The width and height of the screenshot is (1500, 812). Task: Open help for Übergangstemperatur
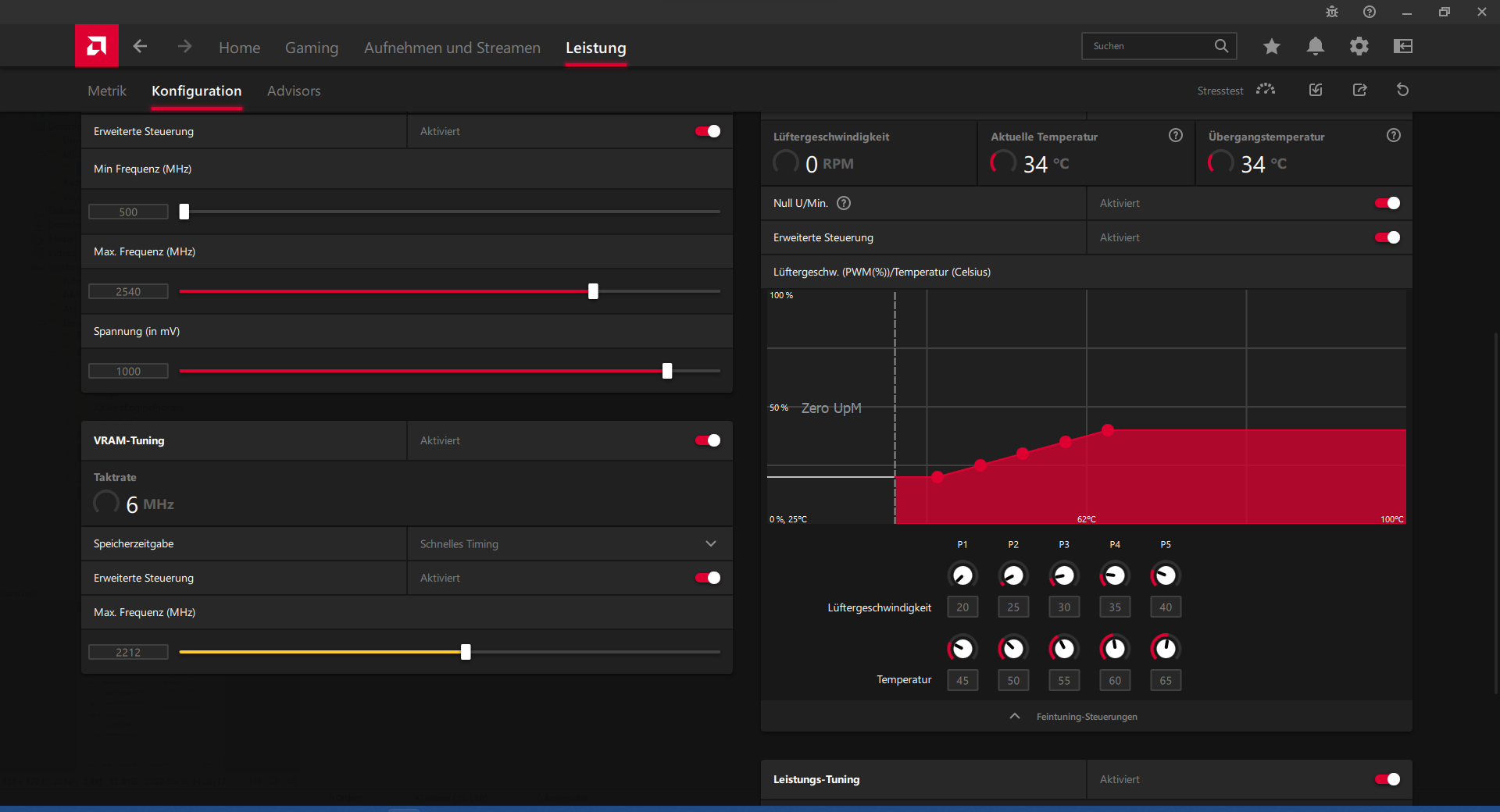[1394, 135]
